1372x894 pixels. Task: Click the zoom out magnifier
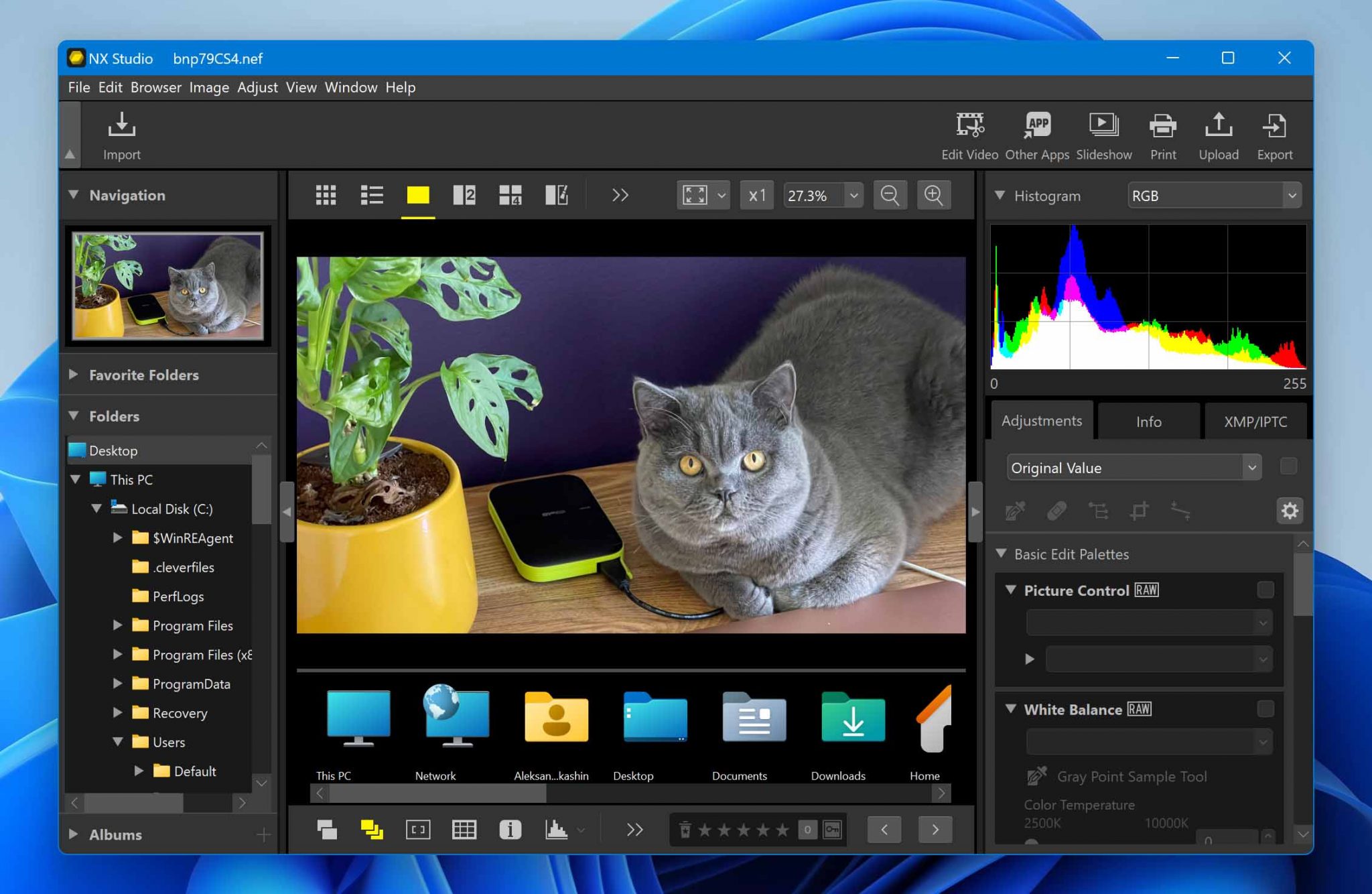[890, 195]
